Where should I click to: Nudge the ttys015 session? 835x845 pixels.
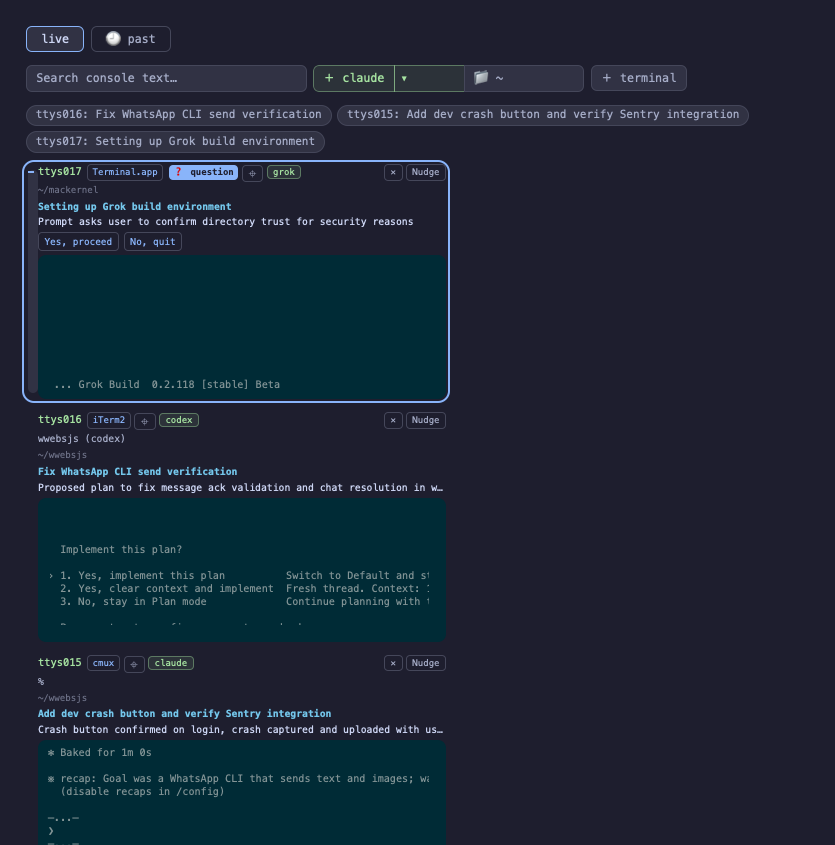pyautogui.click(x=425, y=663)
